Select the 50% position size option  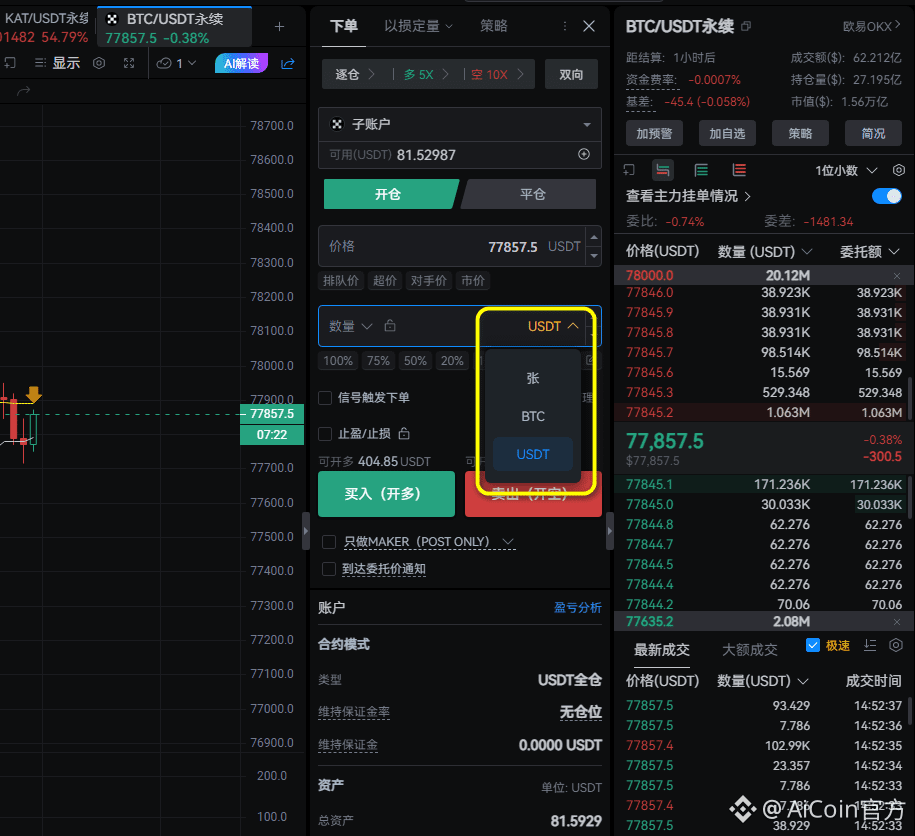click(415, 361)
